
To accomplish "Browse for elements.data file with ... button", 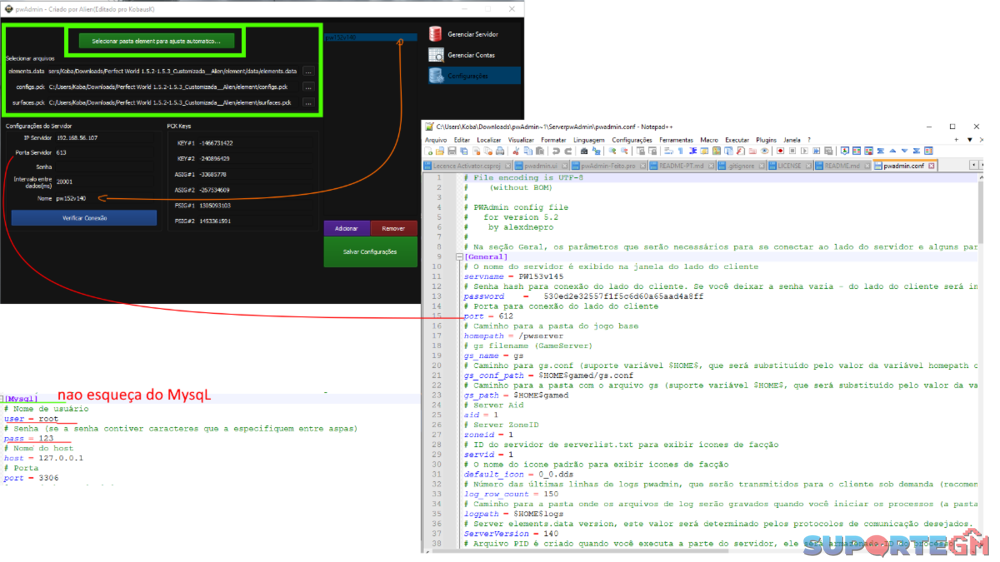I will point(308,72).
